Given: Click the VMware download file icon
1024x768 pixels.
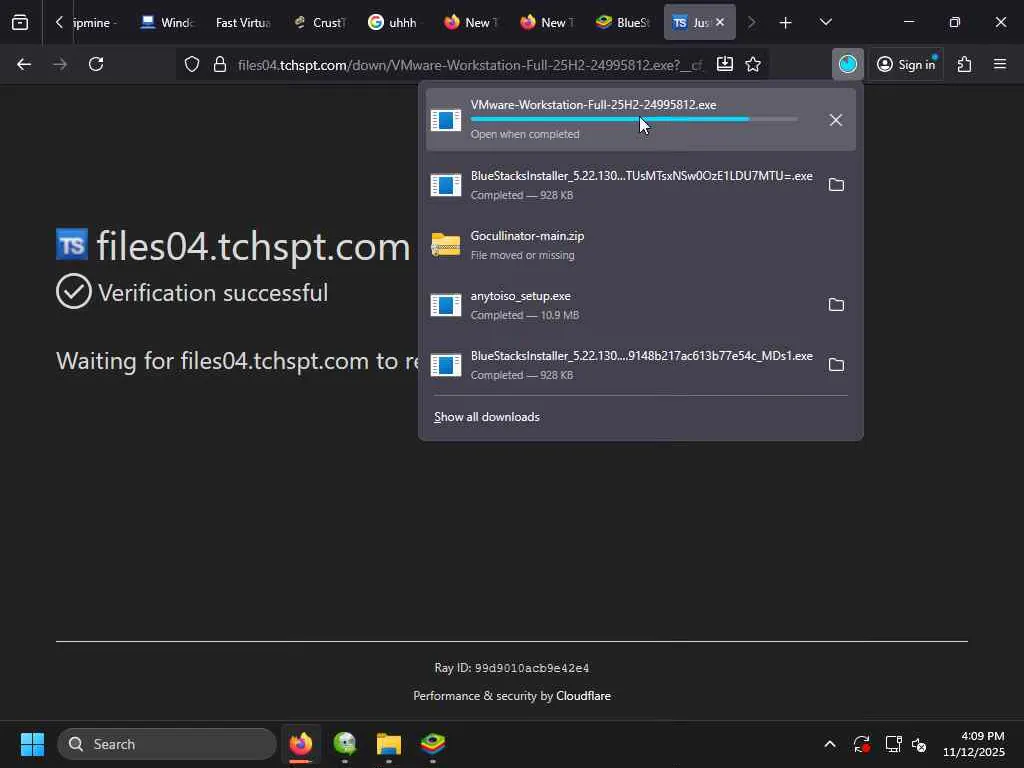Looking at the screenshot, I should click(x=446, y=120).
